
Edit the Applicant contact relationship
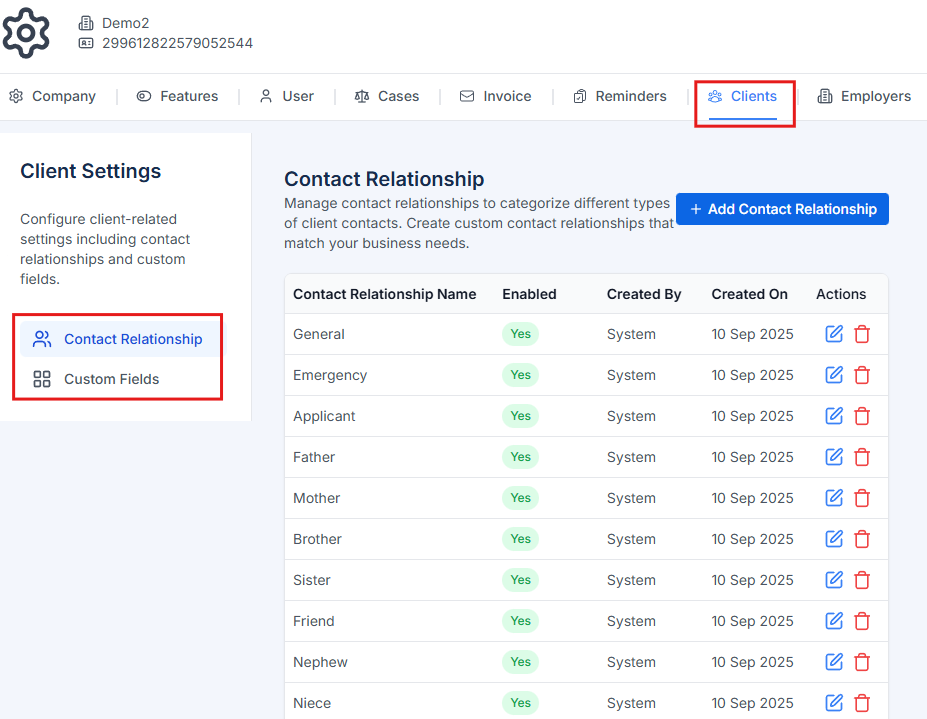tap(834, 416)
